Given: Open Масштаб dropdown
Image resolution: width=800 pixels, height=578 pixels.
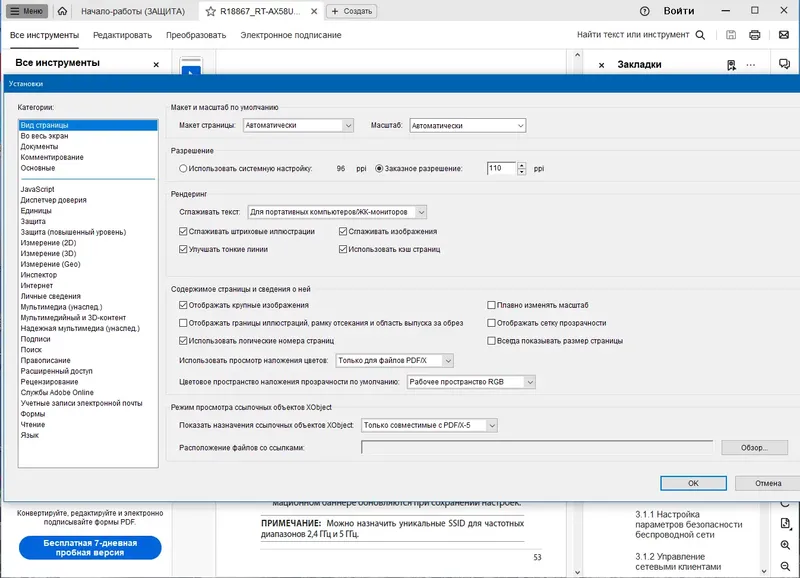Looking at the screenshot, I should tap(467, 125).
